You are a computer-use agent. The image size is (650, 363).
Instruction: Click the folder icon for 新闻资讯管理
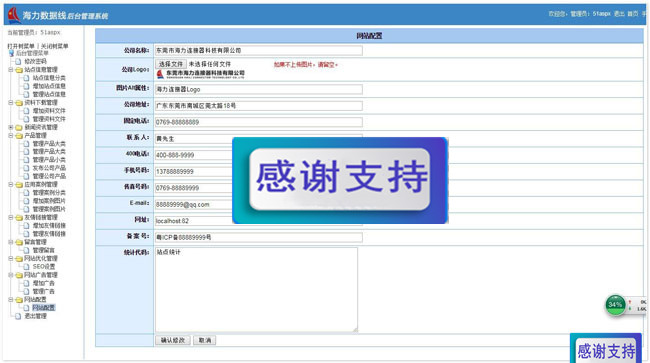[19, 128]
